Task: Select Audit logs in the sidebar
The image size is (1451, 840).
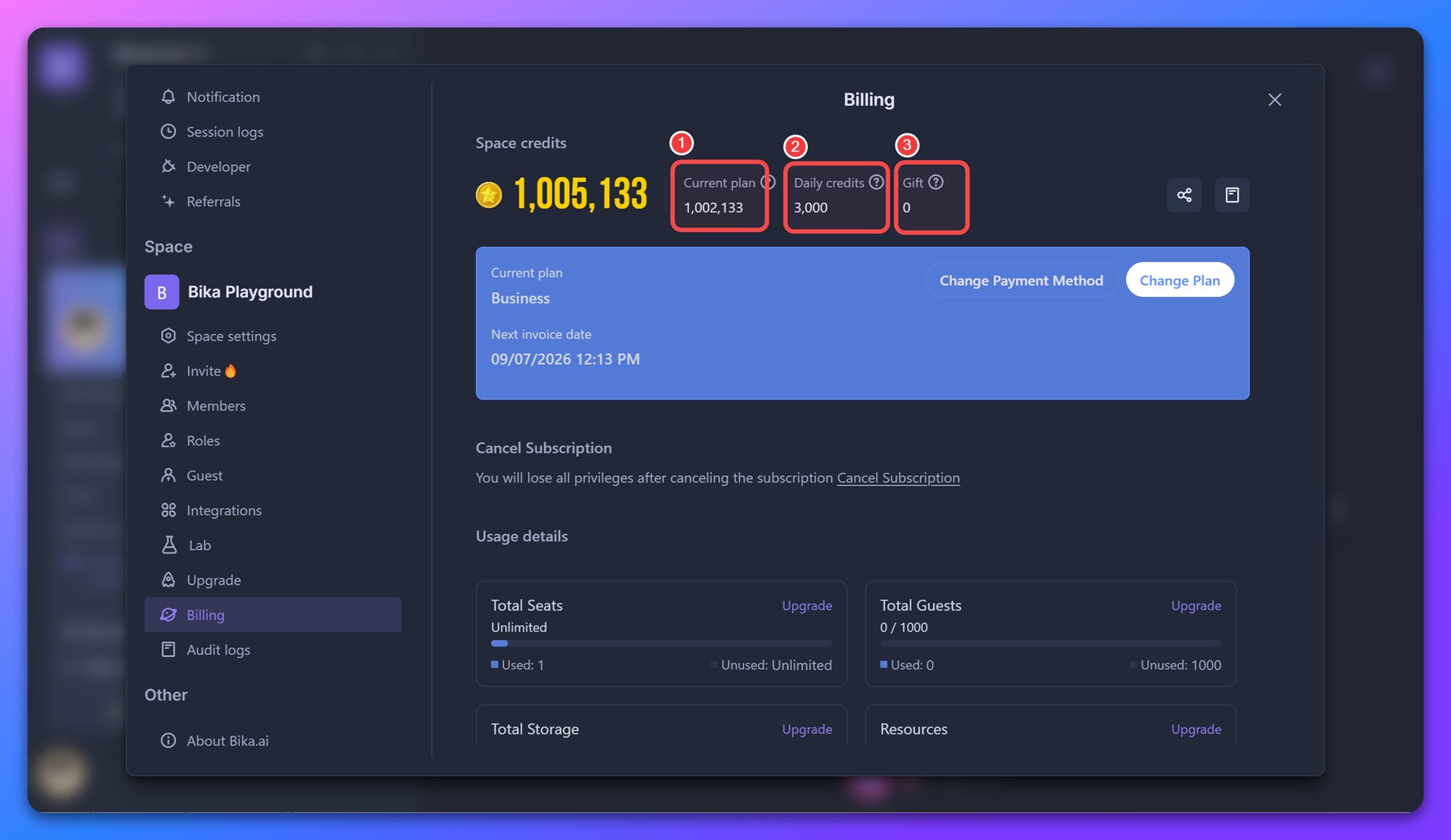Action: [x=218, y=650]
